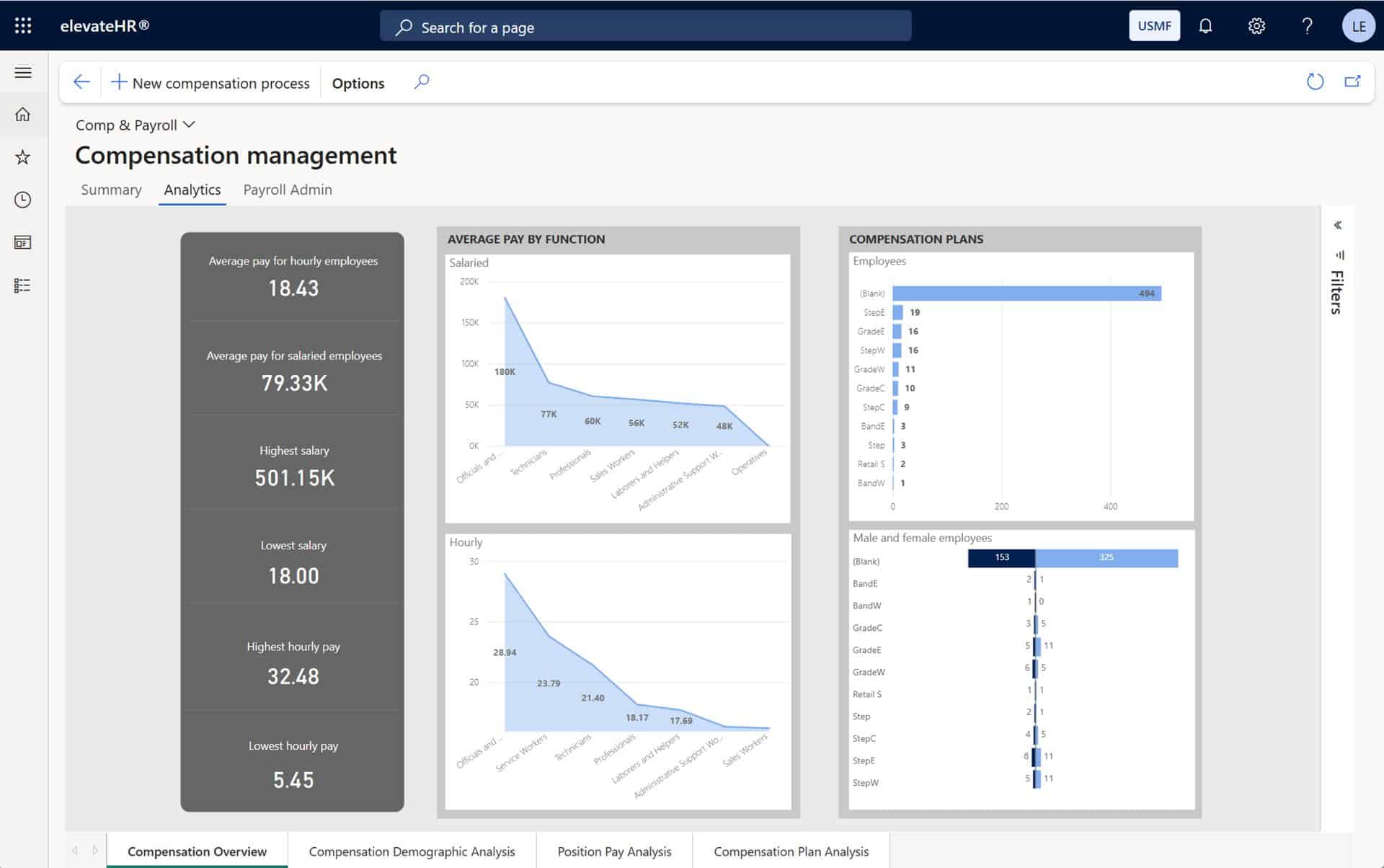This screenshot has width=1384, height=868.
Task: Open page in new window icon
Action: point(1352,82)
